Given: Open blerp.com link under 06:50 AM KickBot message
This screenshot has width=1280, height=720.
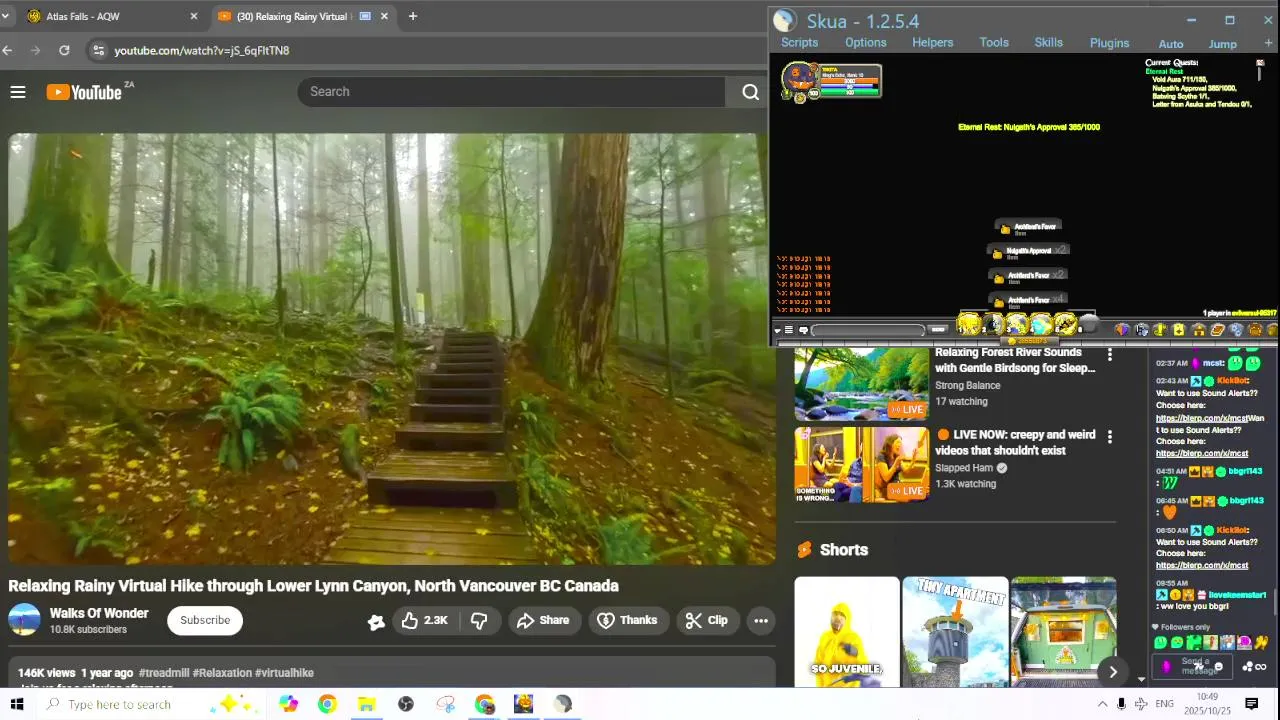Looking at the screenshot, I should pyautogui.click(x=1201, y=565).
